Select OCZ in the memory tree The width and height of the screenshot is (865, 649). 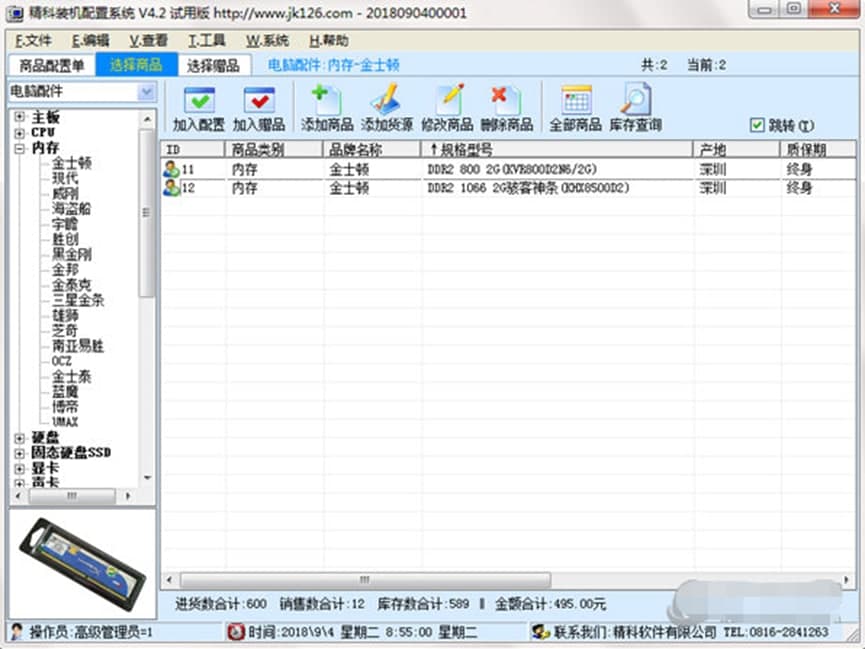(62, 361)
